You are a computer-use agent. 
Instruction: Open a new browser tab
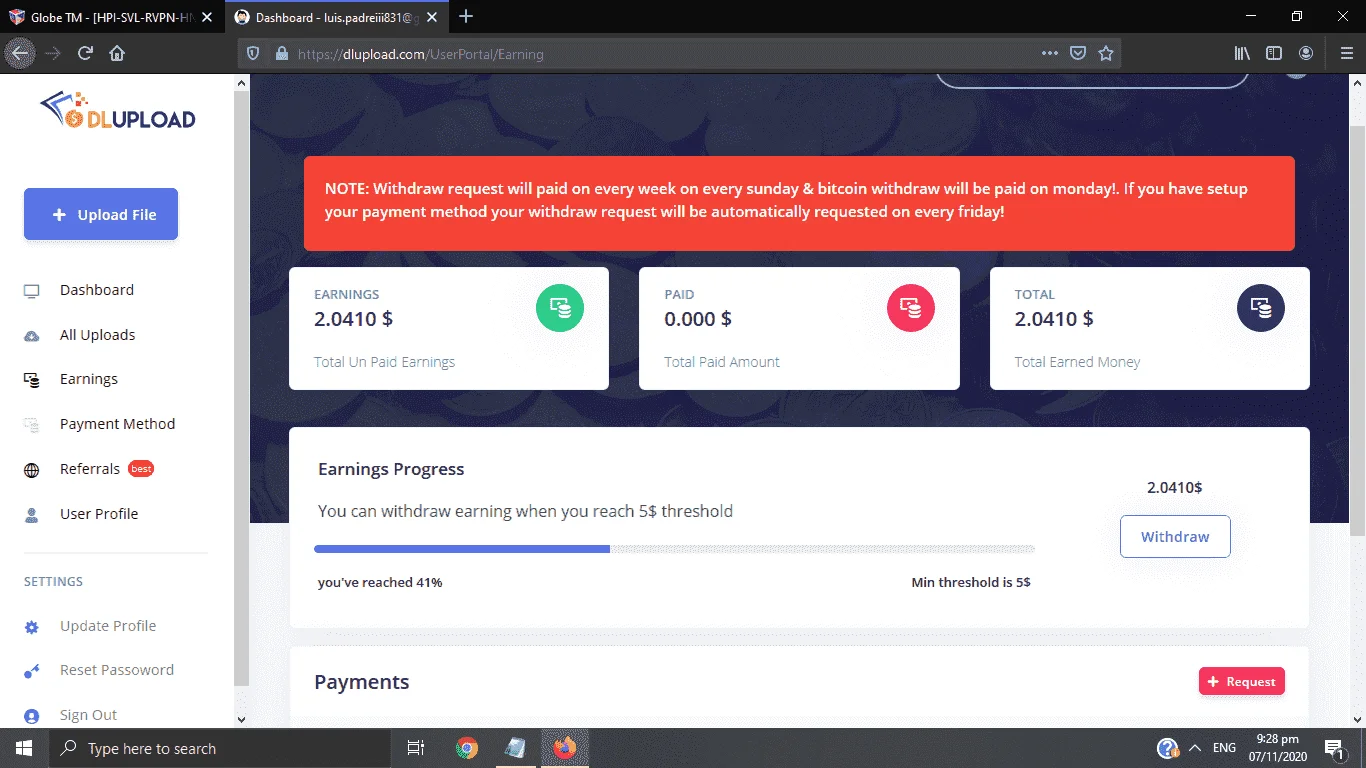point(466,17)
